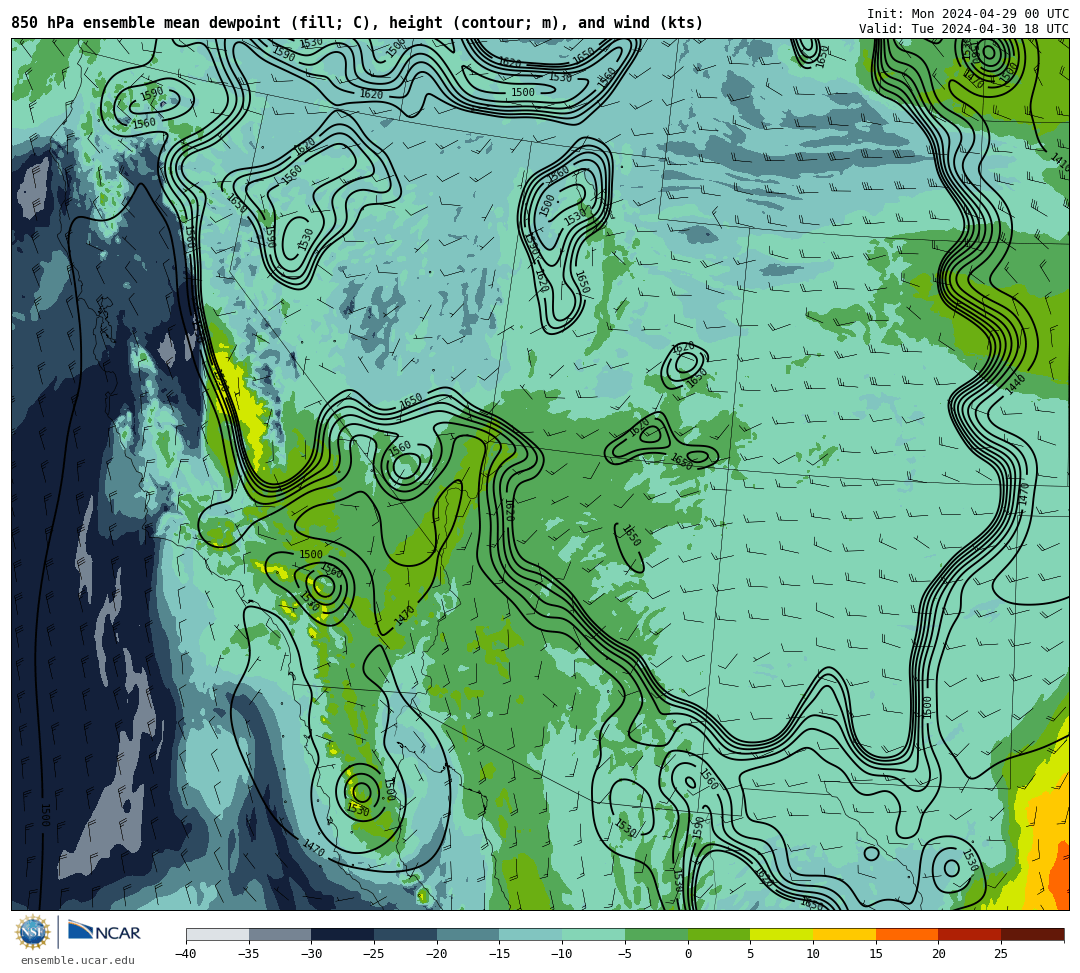Click the 1440 height contour label
The width and height of the screenshot is (1080, 973).
tap(1015, 384)
